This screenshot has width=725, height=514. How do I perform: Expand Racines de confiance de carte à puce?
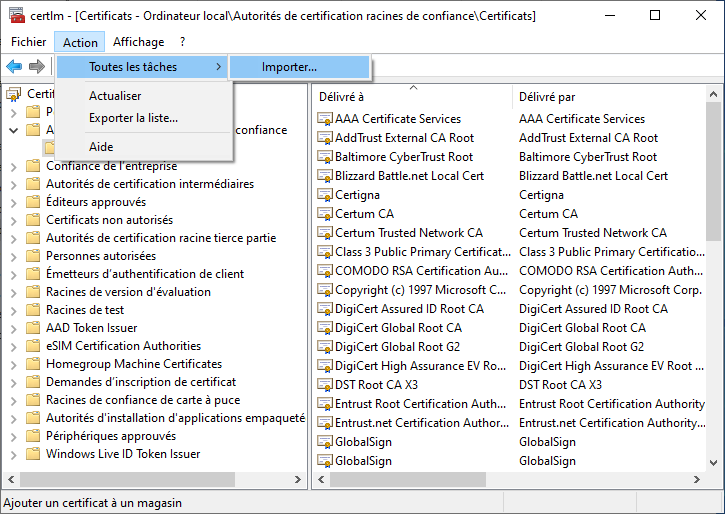pos(13,401)
